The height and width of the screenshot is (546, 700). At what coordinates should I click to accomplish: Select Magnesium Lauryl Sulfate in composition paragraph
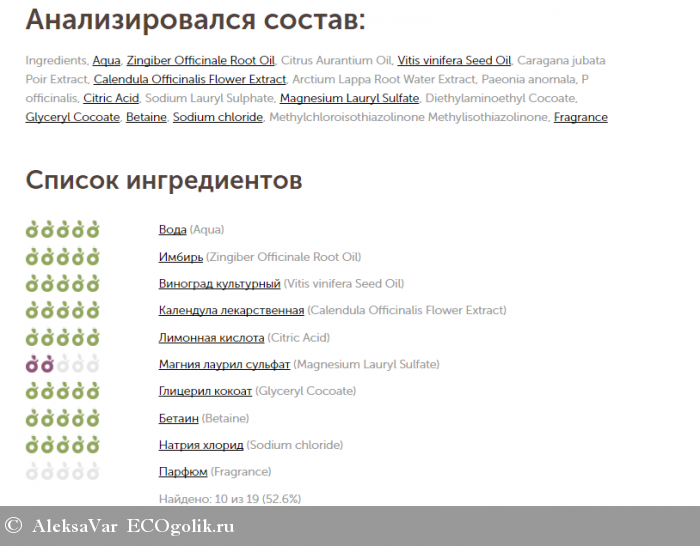point(349,99)
